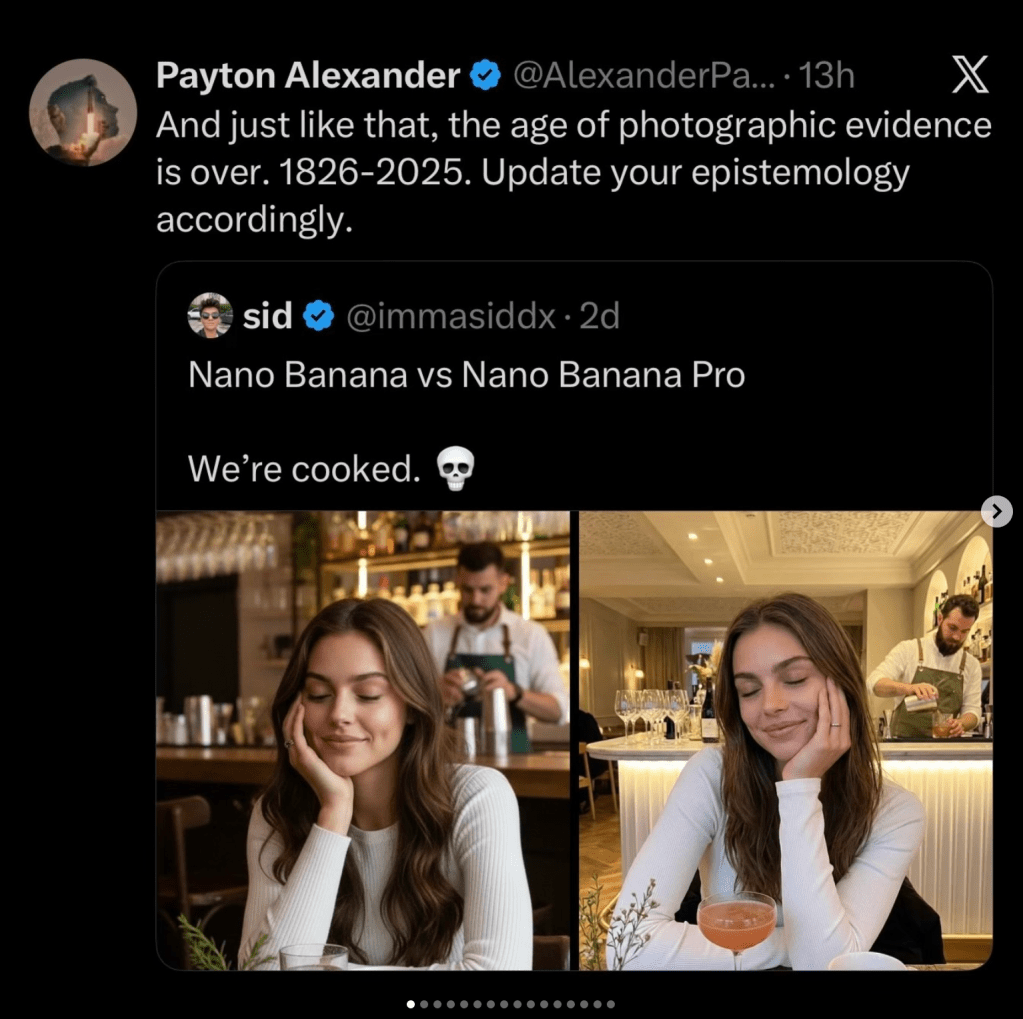1023x1019 pixels.
Task: Open the sid display name
Action: 267,316
